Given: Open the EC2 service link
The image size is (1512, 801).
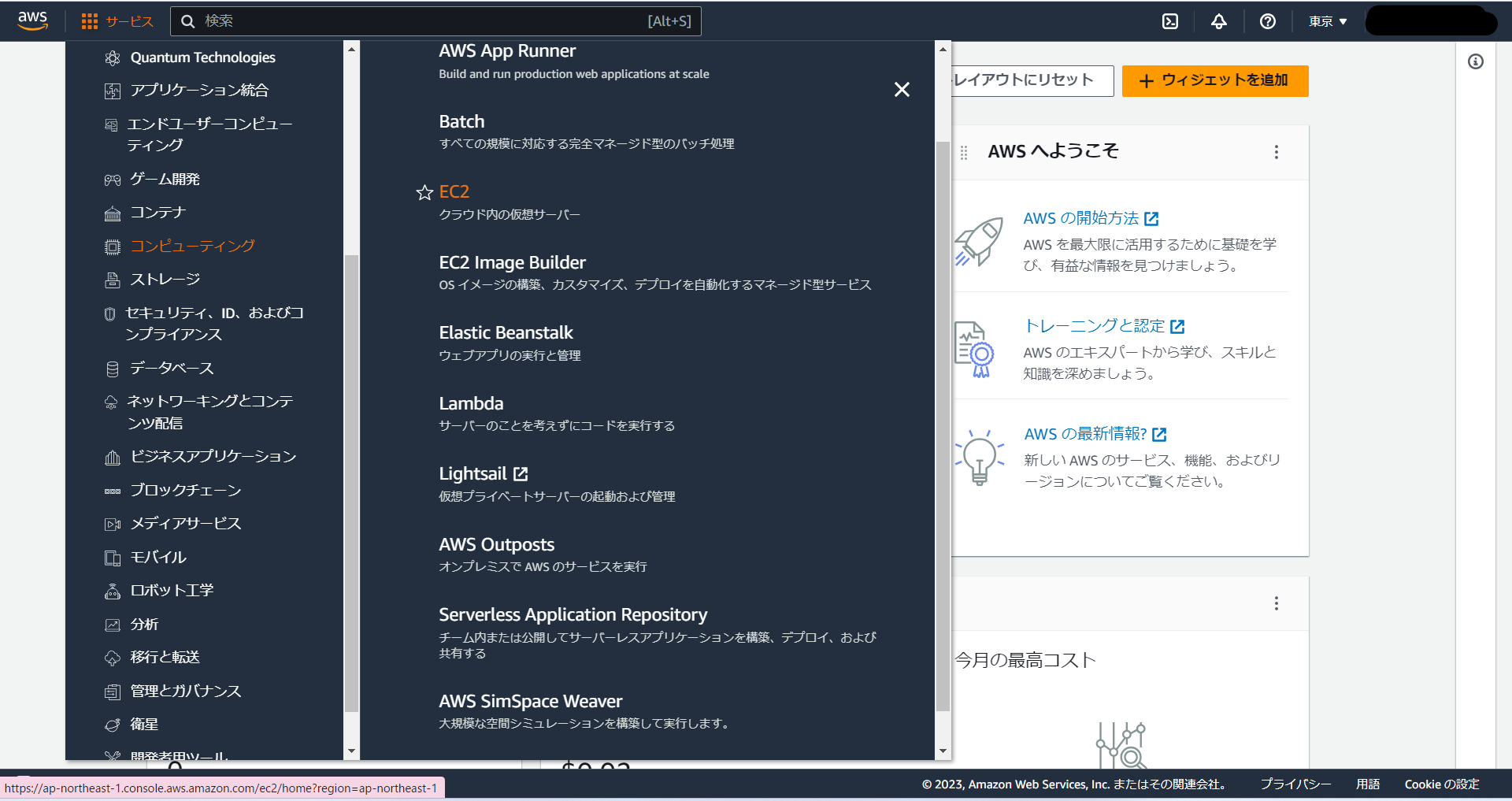Looking at the screenshot, I should (454, 192).
